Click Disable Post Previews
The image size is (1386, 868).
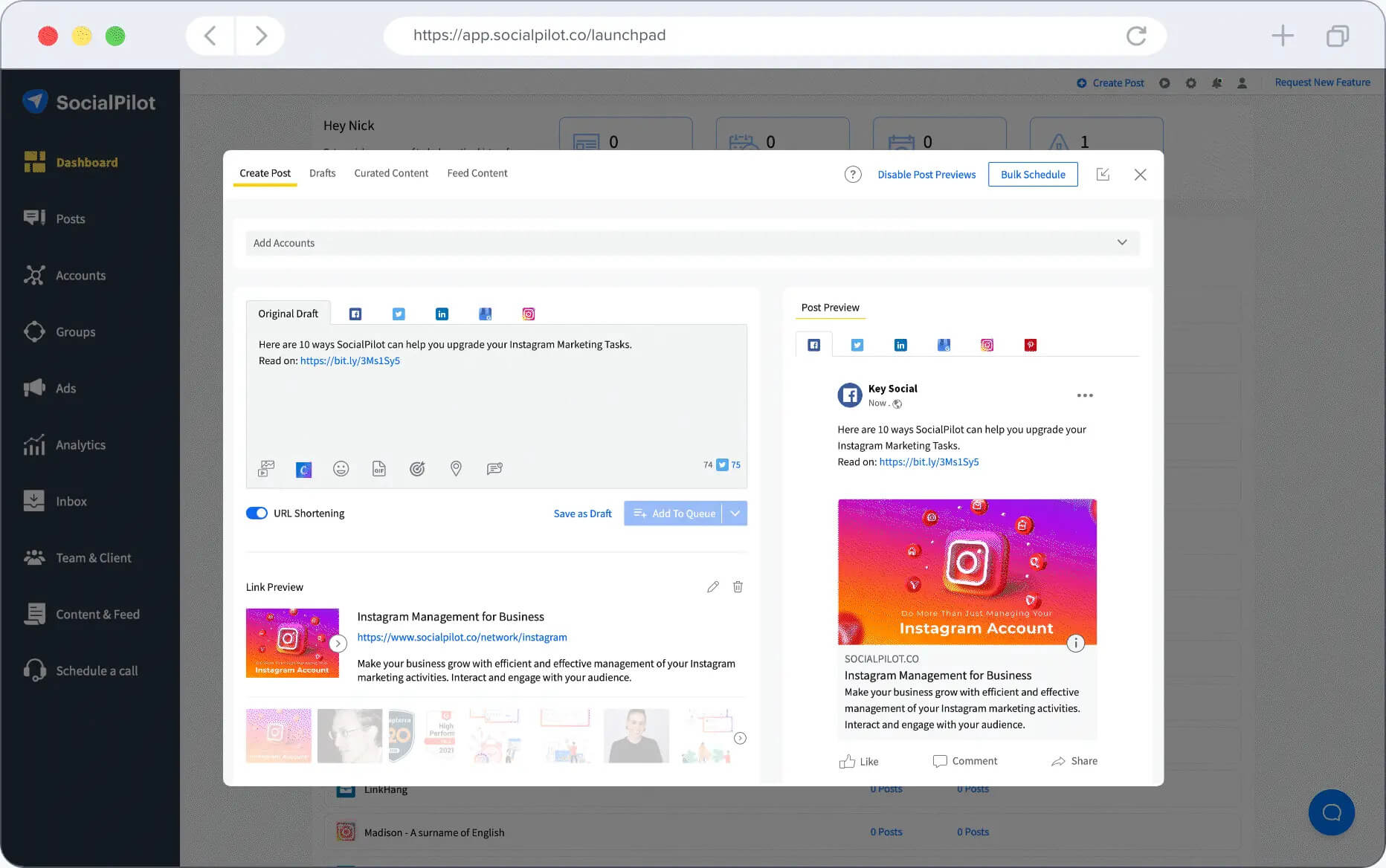(x=926, y=174)
